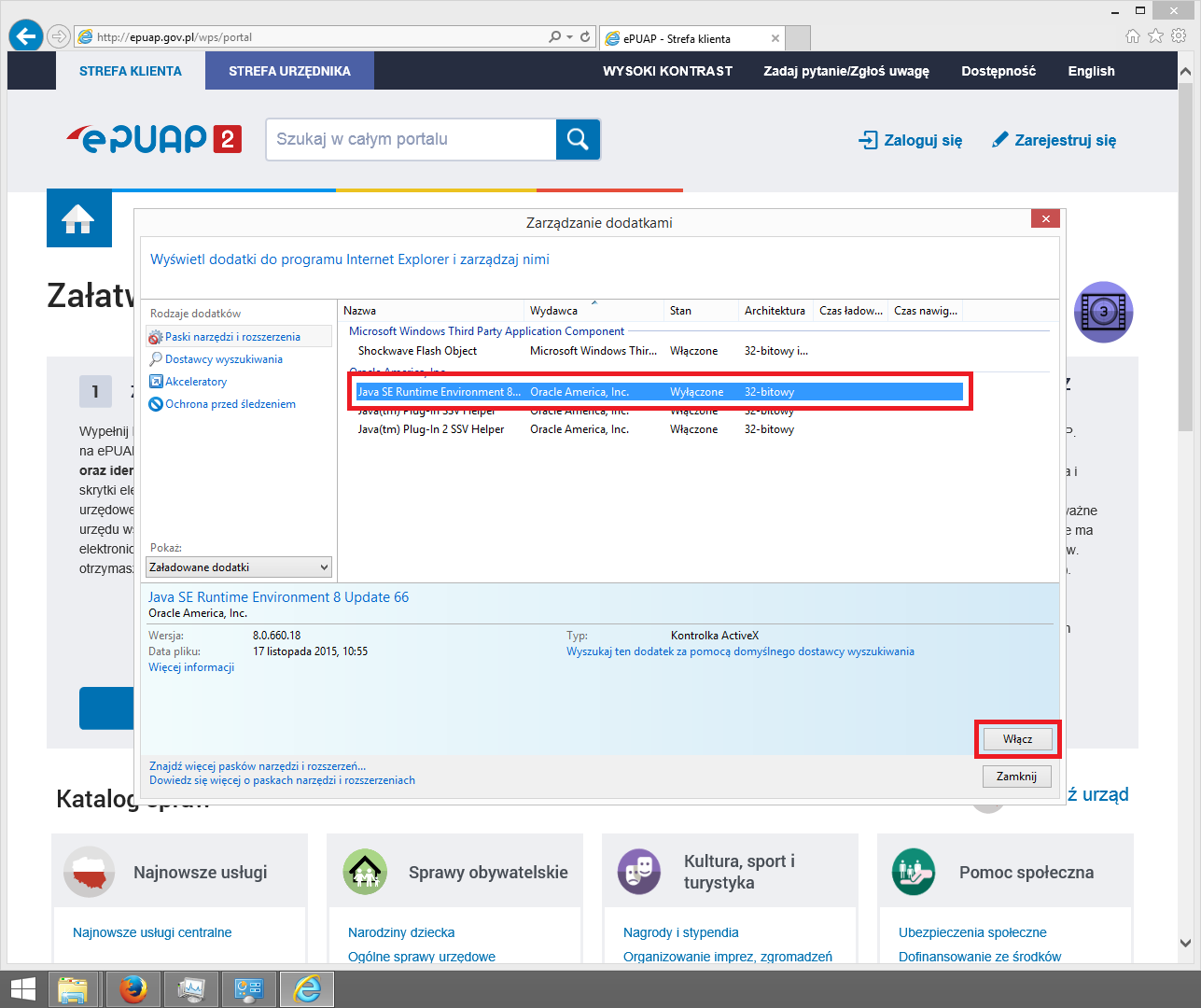The height and width of the screenshot is (1008, 1201).
Task: Open Narodziny dziecka link
Action: pos(401,932)
